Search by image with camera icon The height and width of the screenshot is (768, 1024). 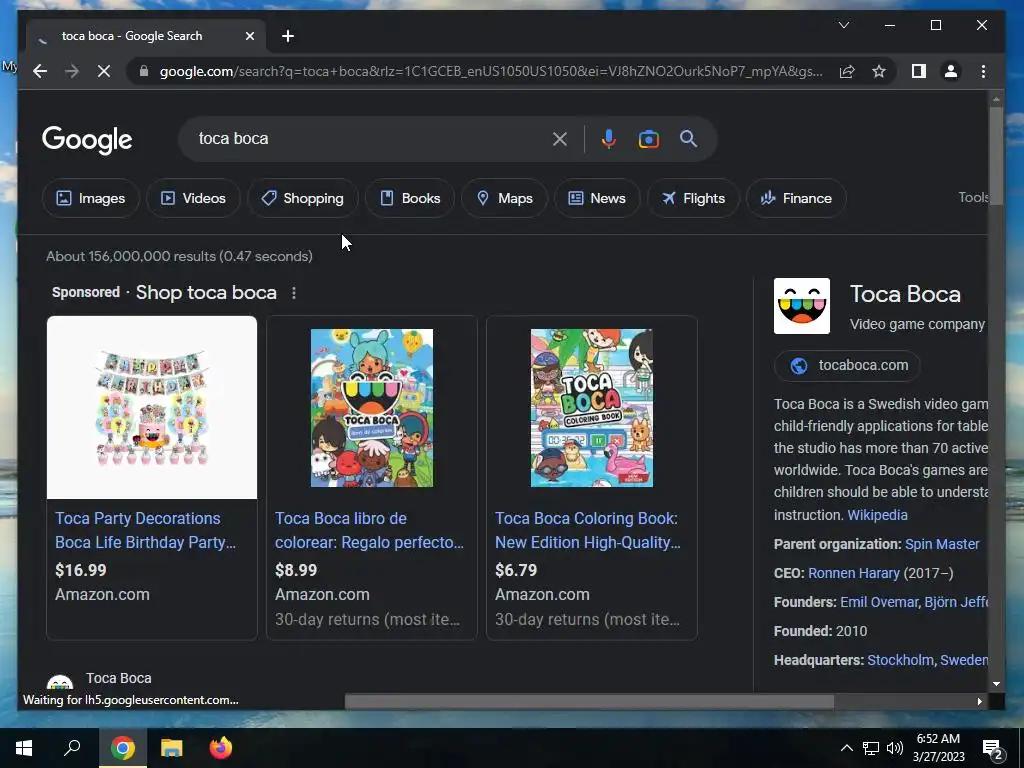point(648,138)
